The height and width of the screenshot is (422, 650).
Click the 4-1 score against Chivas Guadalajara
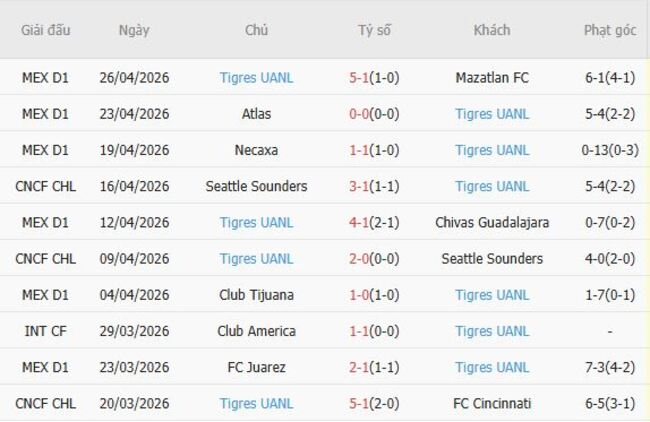coord(374,222)
